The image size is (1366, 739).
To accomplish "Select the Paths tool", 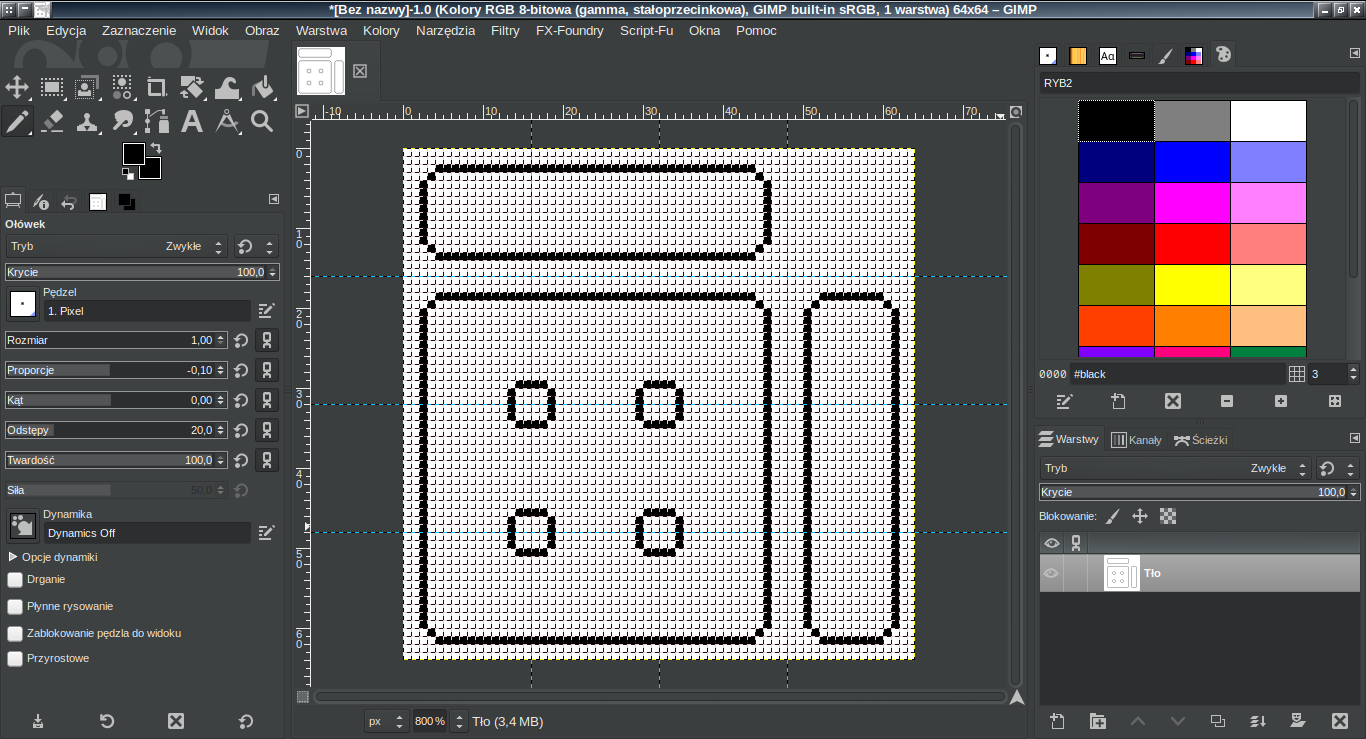I will coord(157,122).
